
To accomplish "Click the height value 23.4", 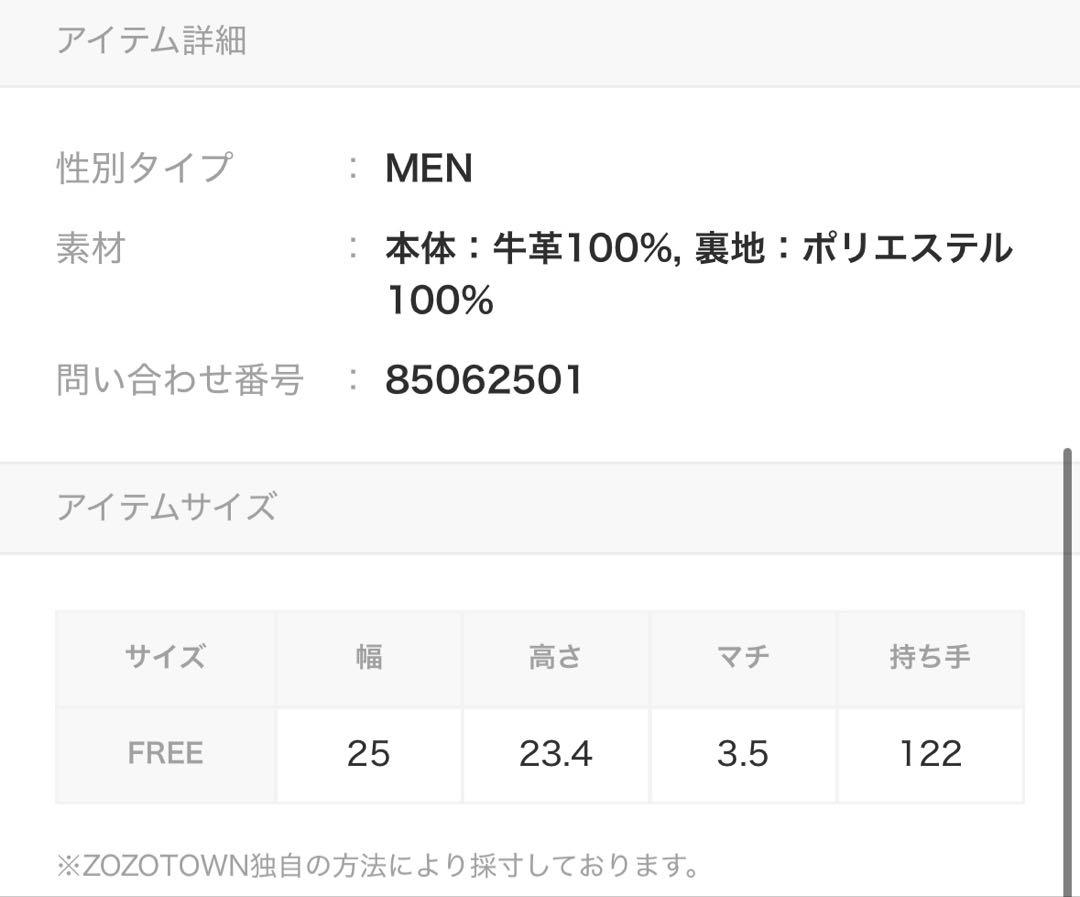I will pyautogui.click(x=556, y=754).
